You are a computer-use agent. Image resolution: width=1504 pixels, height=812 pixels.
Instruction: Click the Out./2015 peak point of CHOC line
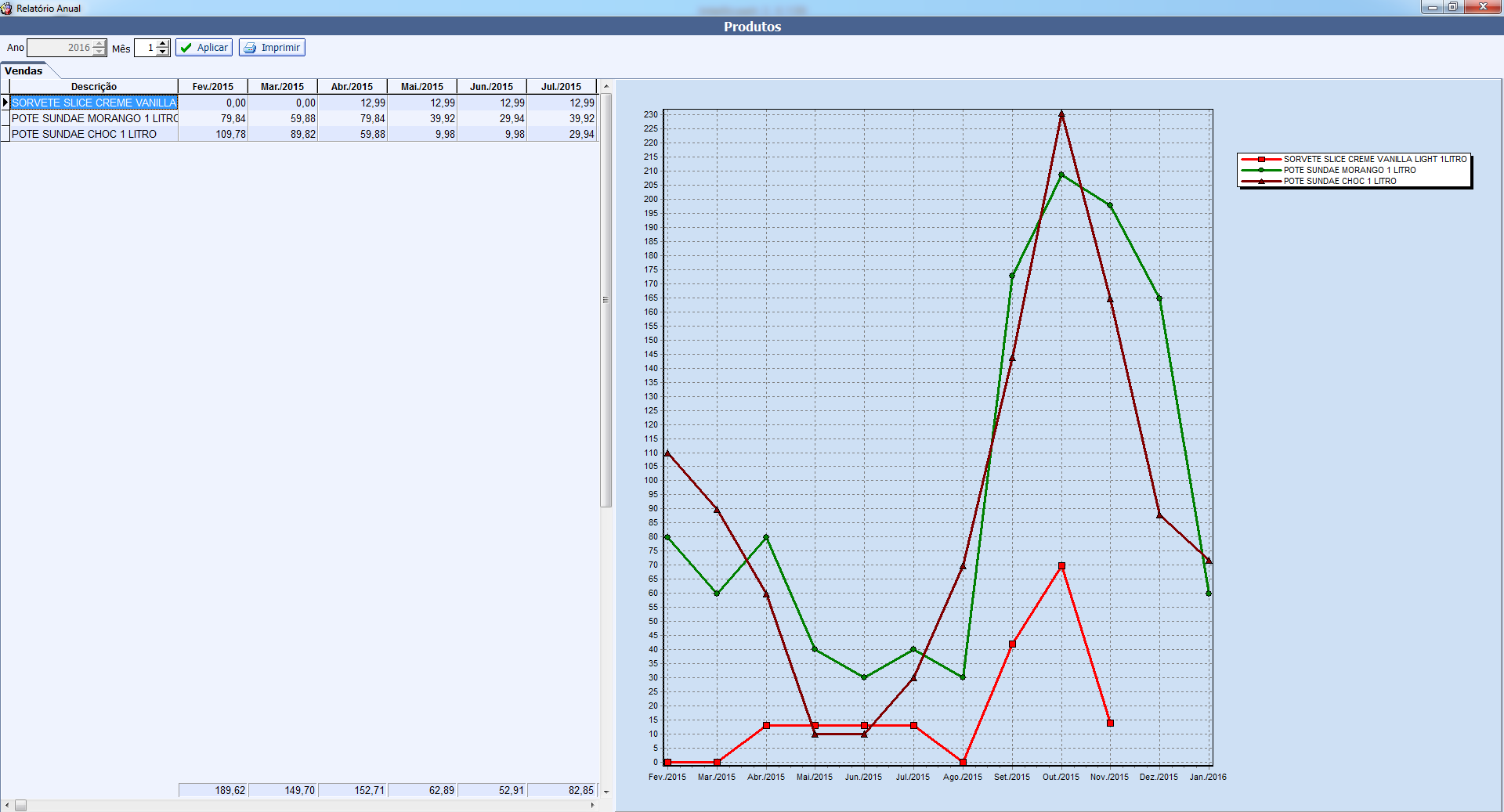click(x=1061, y=114)
